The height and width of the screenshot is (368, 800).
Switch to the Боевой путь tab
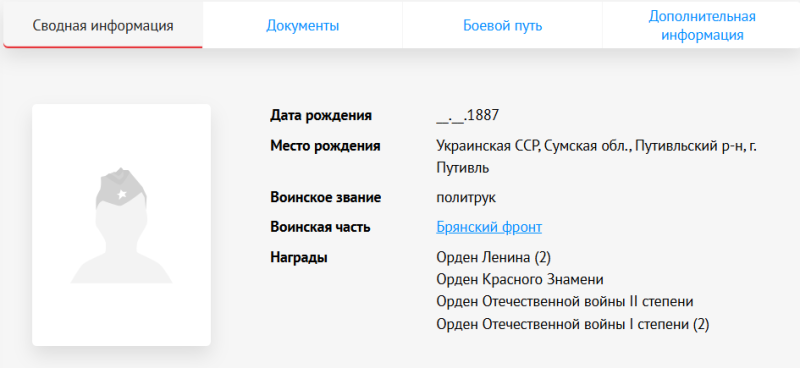pos(503,25)
